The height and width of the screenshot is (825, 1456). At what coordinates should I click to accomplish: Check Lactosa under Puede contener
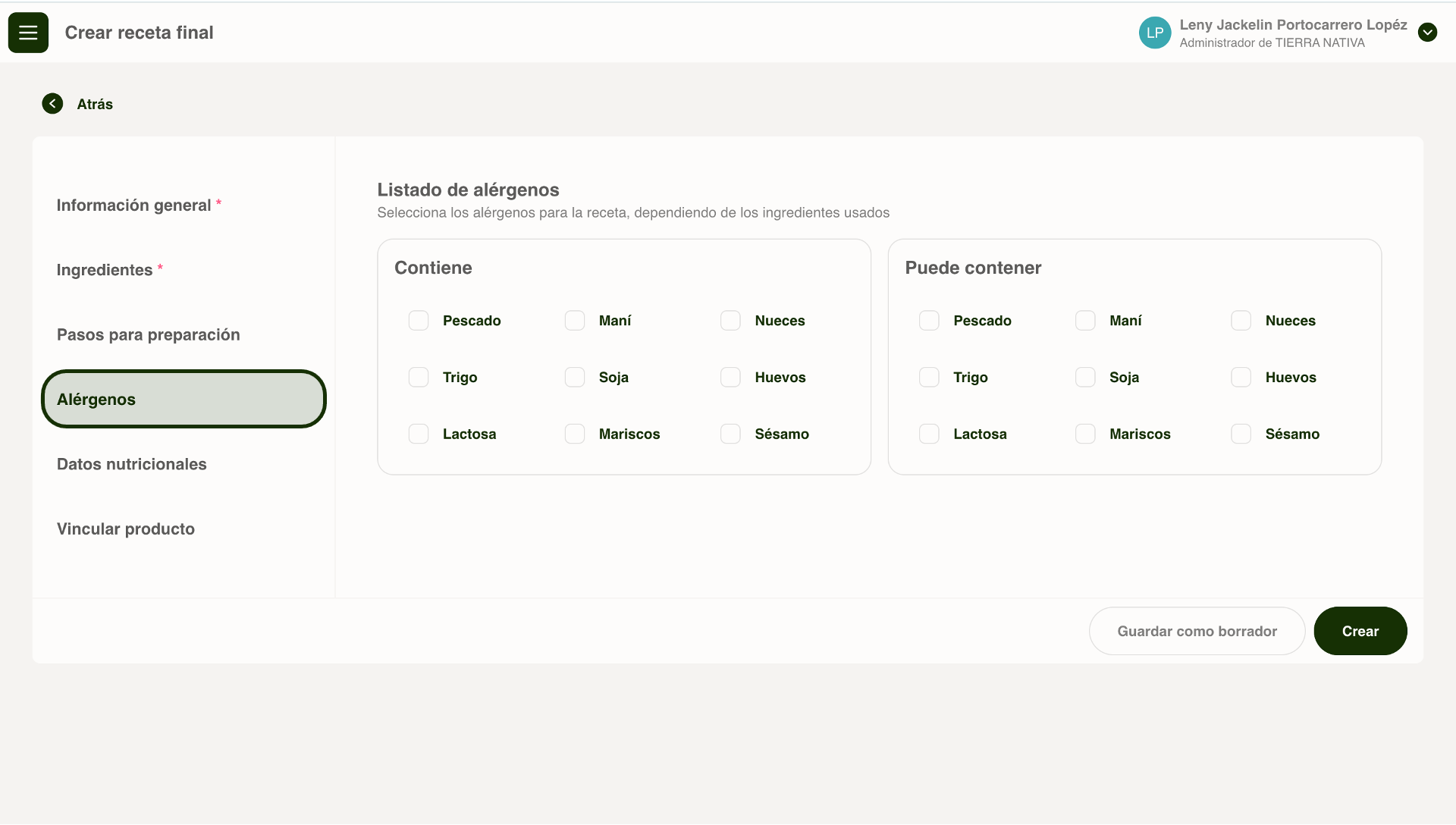[x=929, y=434]
